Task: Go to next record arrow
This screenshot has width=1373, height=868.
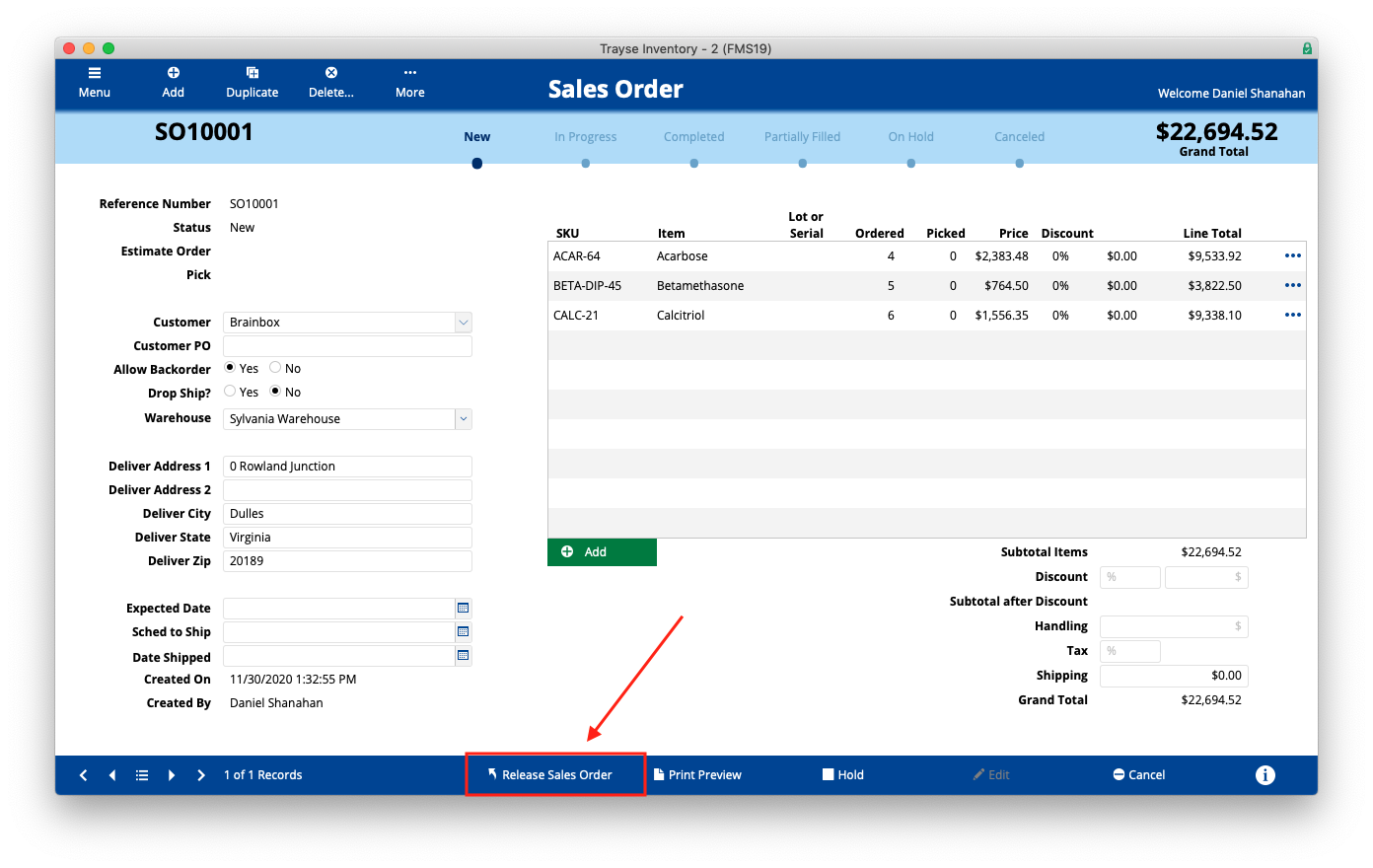Action: point(172,775)
